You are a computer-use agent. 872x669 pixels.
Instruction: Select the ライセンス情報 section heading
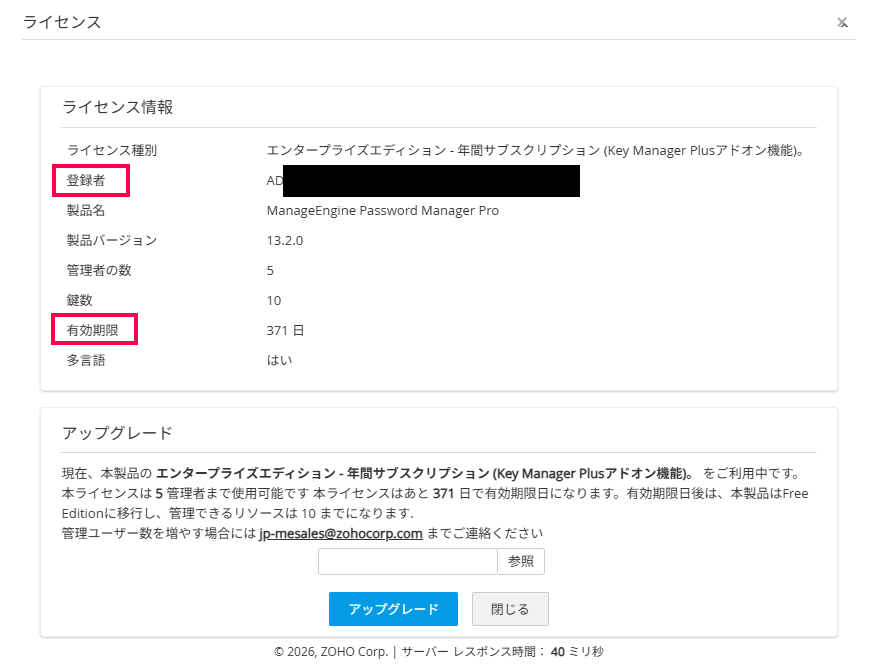tap(117, 107)
